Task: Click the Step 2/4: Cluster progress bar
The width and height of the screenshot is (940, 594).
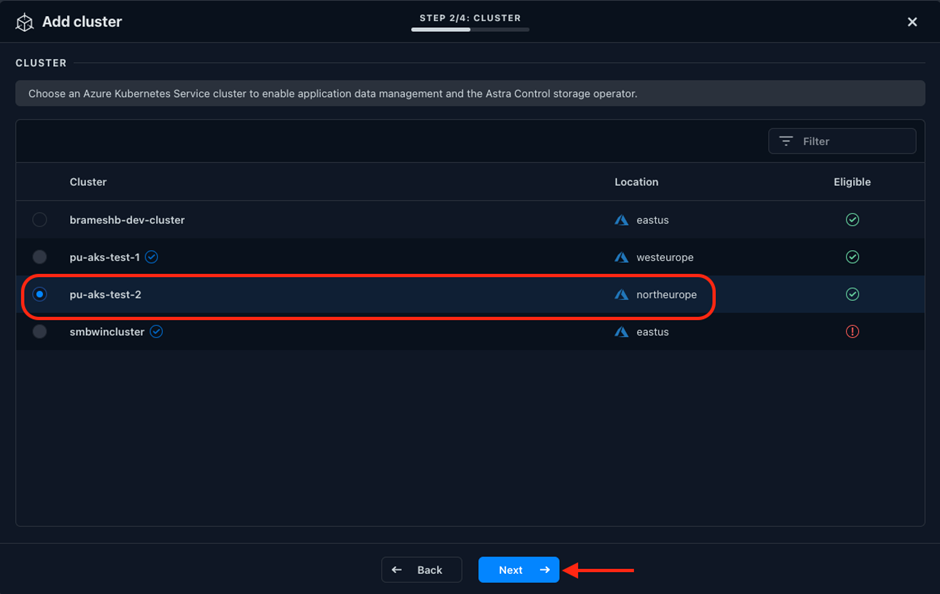Action: 470,29
